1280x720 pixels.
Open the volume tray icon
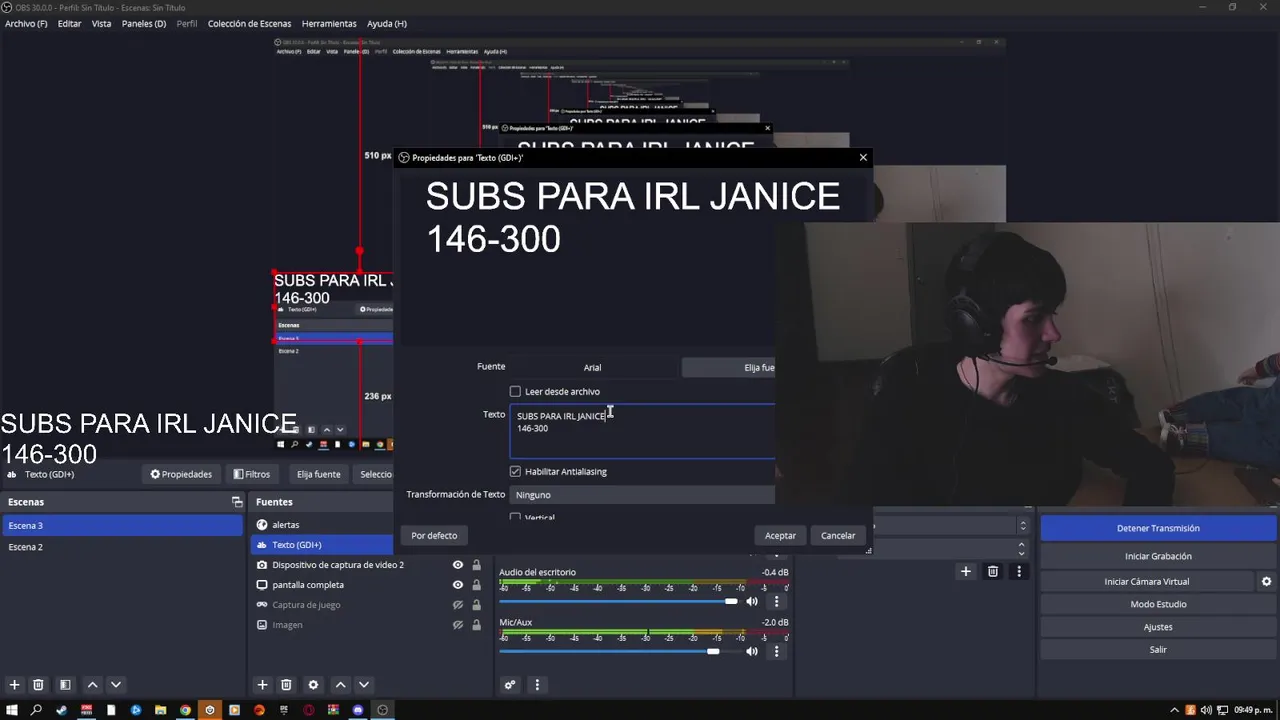pos(1208,710)
